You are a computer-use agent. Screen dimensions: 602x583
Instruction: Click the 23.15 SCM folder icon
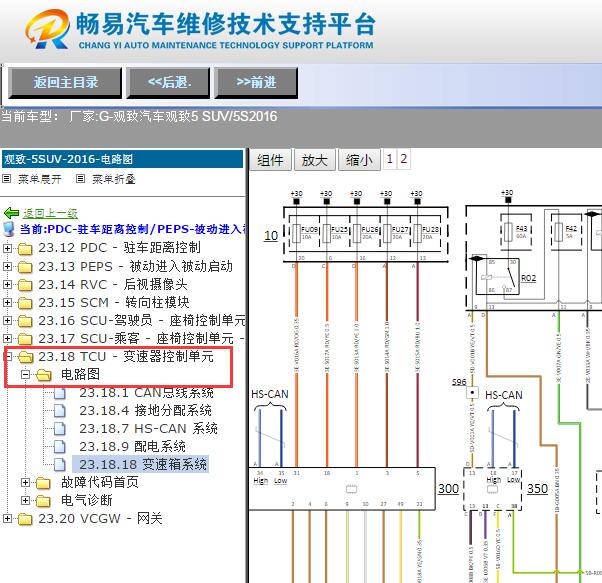click(25, 303)
